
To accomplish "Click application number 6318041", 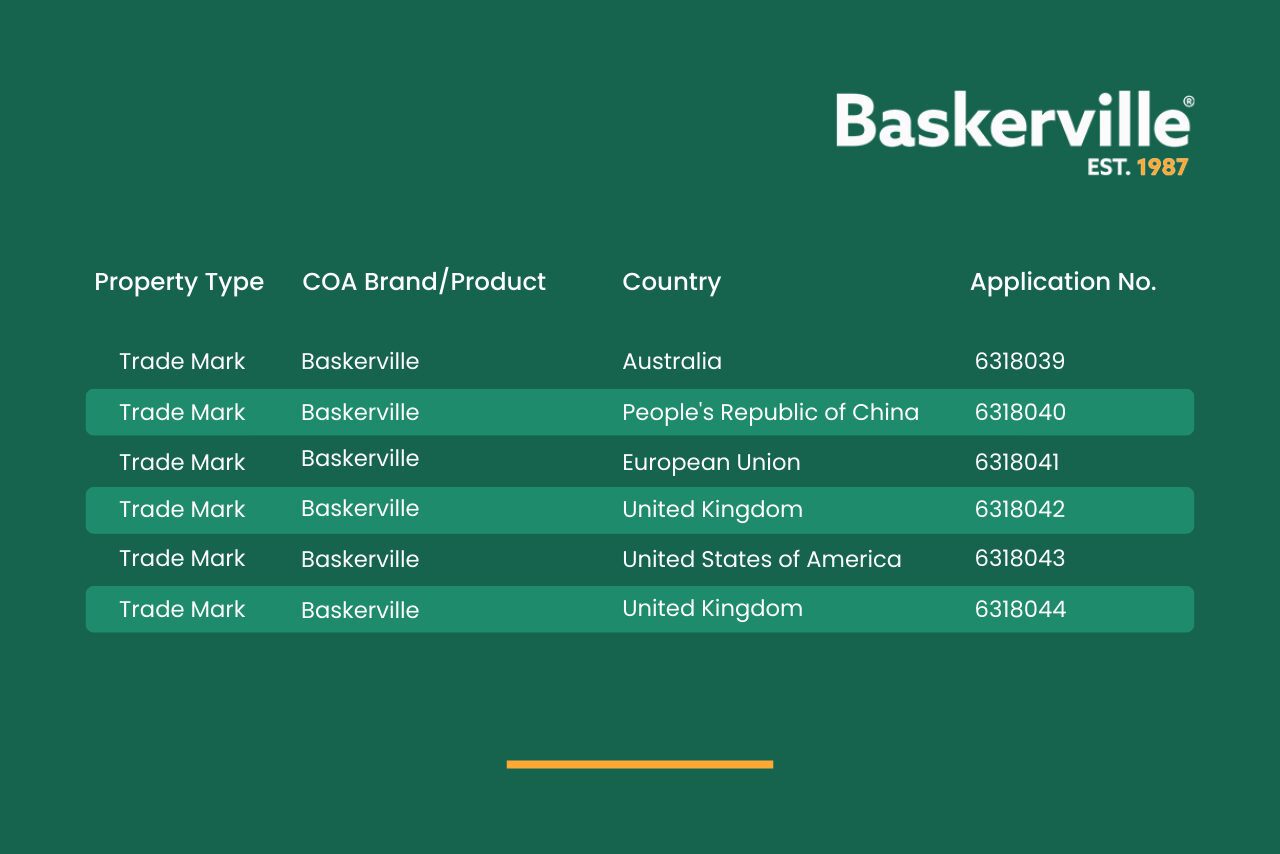I will pos(1017,462).
